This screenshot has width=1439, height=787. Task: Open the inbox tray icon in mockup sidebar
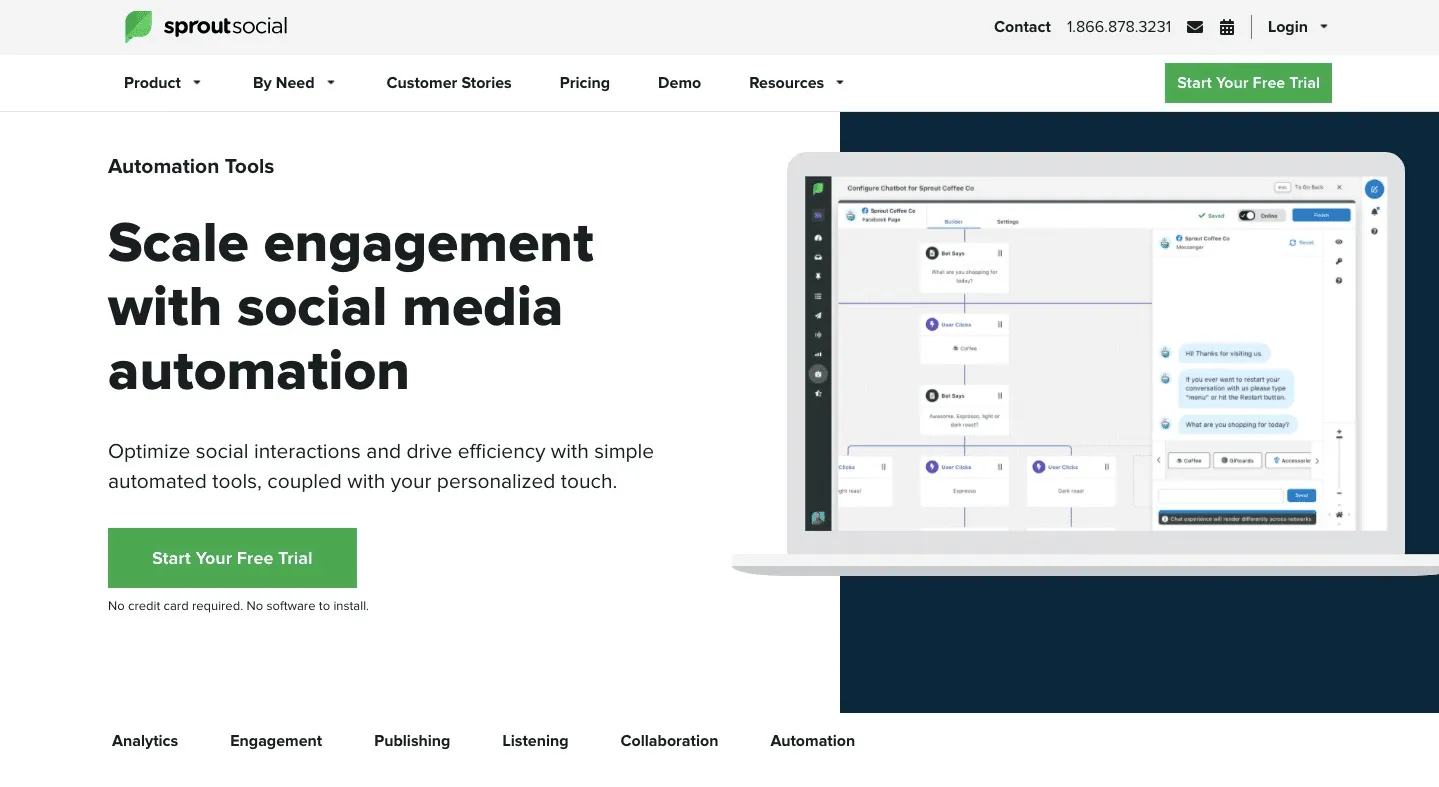(818, 257)
